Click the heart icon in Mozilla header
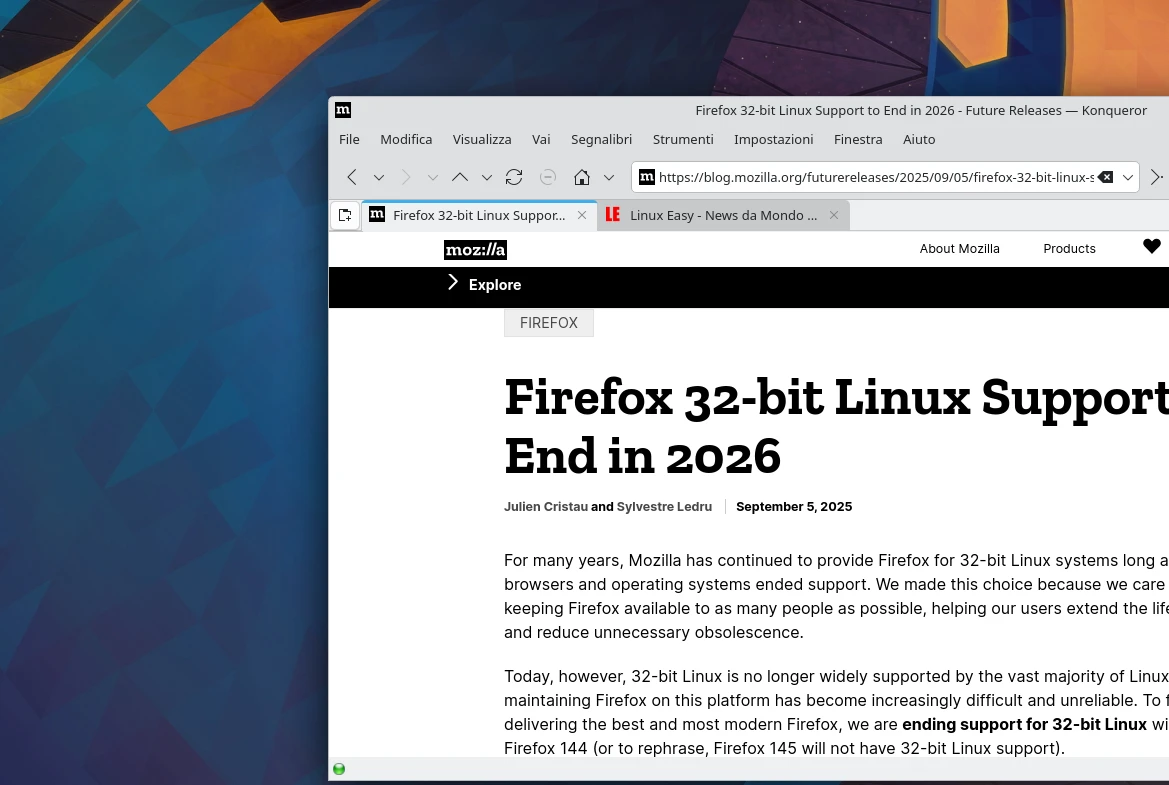This screenshot has height=785, width=1169. [1152, 247]
